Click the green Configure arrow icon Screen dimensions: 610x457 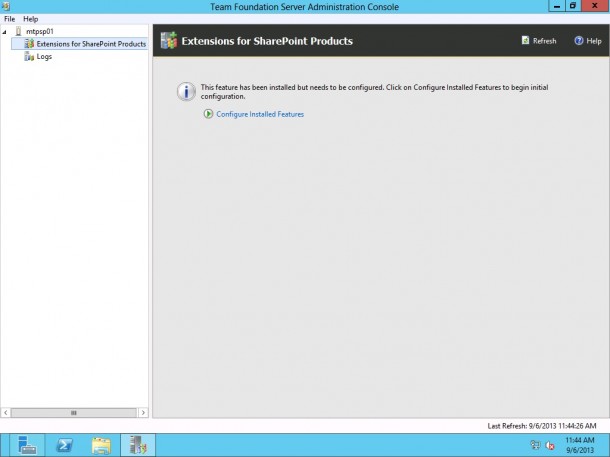[x=208, y=114]
